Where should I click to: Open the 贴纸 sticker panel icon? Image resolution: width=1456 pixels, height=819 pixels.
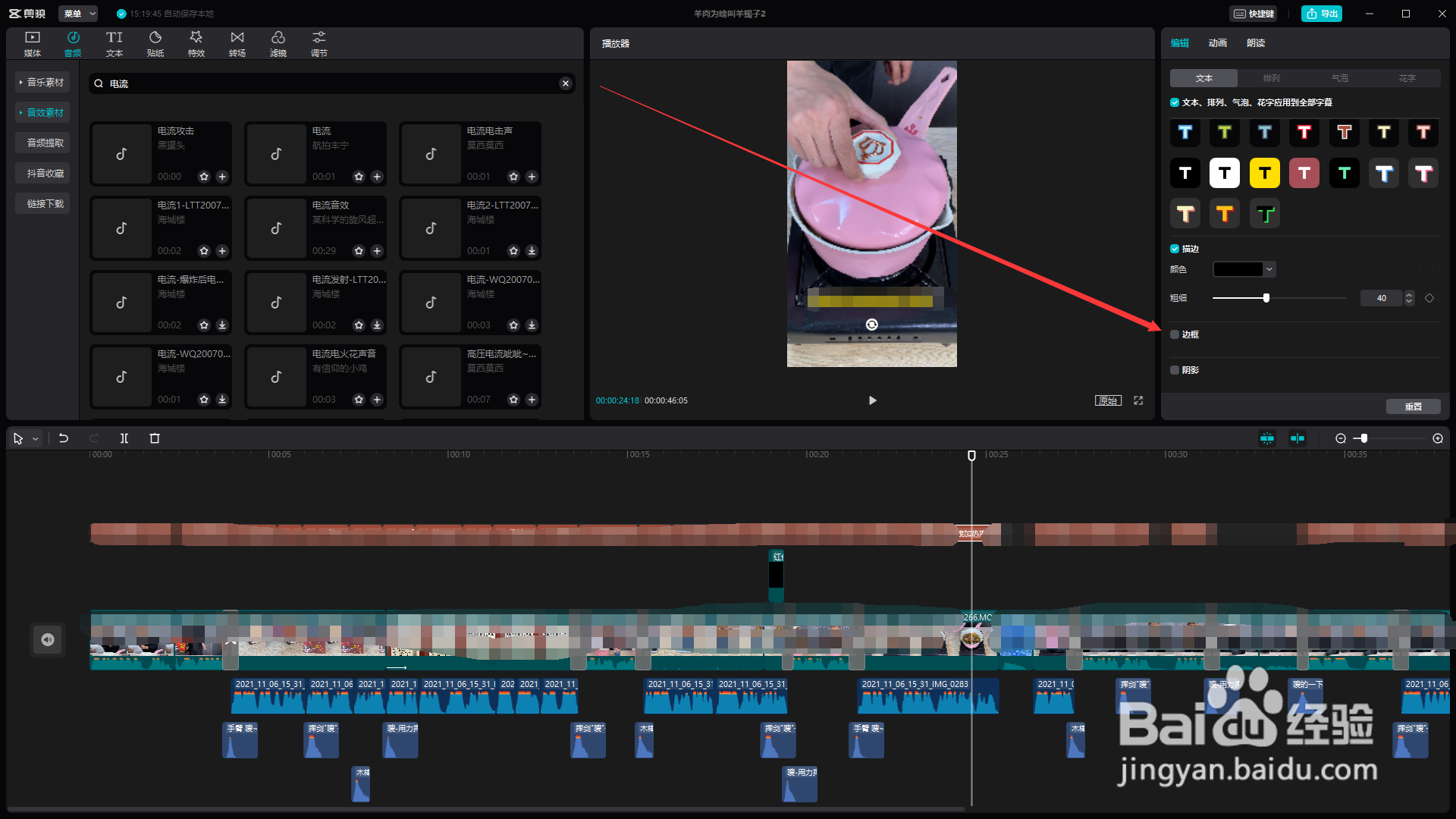point(155,43)
